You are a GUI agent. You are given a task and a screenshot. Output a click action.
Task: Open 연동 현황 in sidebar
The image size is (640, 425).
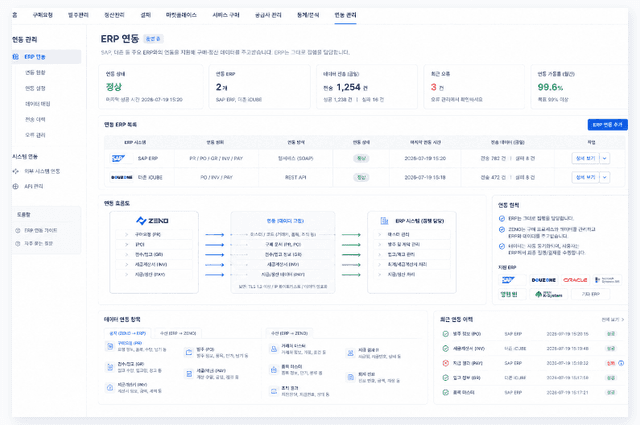pyautogui.click(x=36, y=73)
